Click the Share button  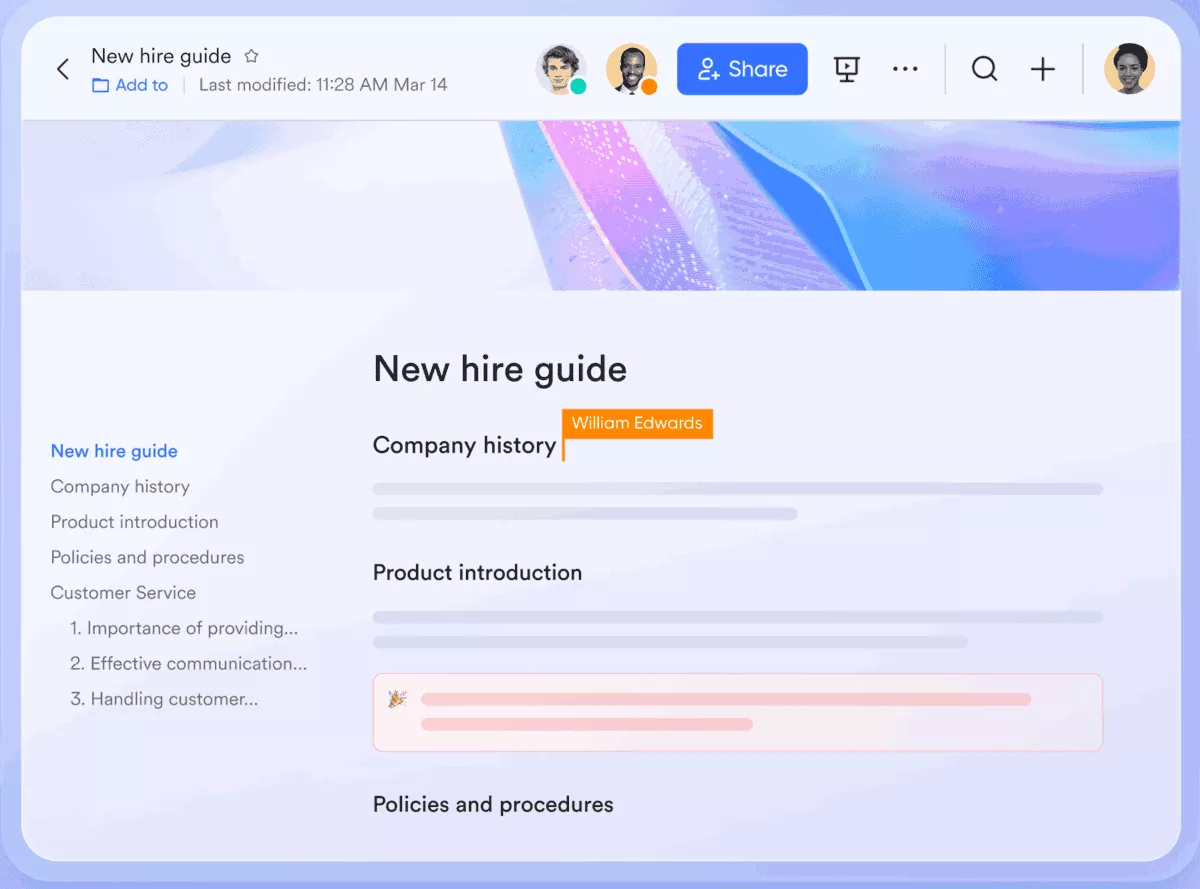742,68
